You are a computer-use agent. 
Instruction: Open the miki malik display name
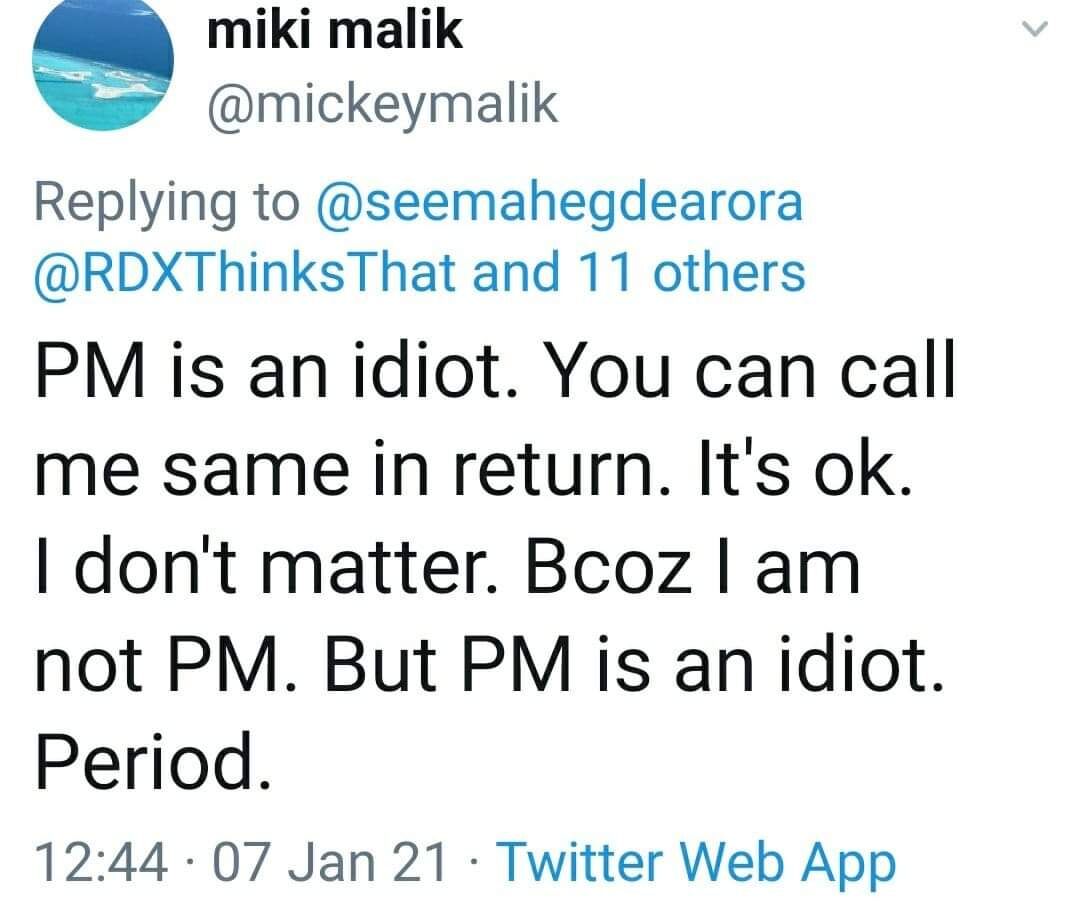[x=335, y=32]
